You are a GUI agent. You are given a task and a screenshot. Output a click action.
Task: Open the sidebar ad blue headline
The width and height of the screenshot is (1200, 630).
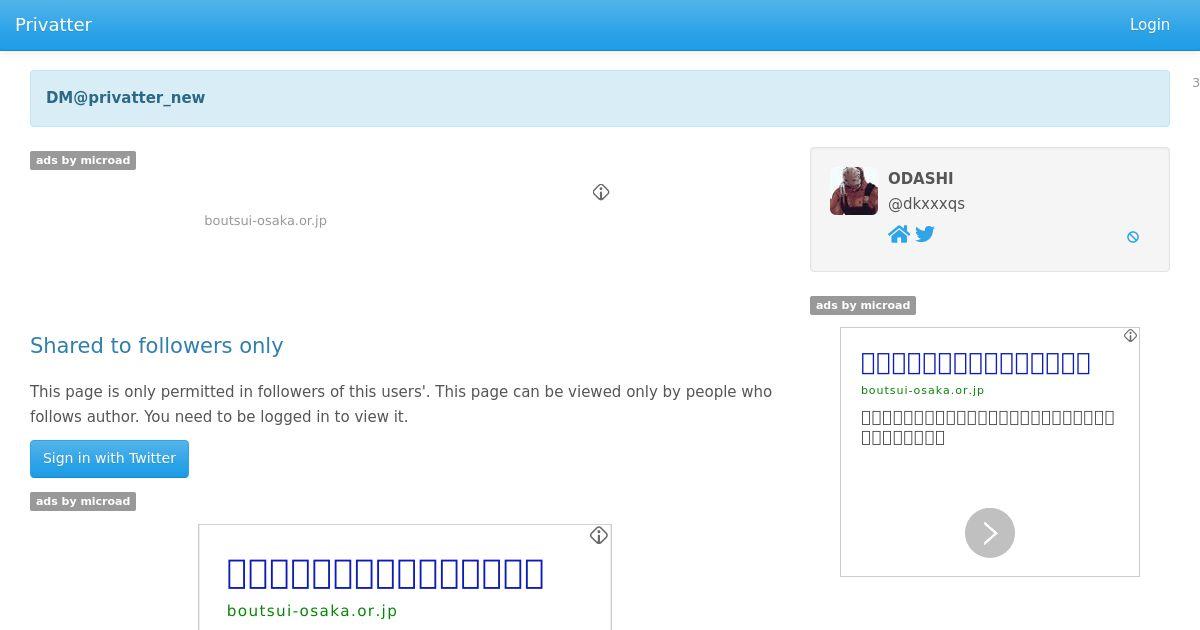(975, 363)
